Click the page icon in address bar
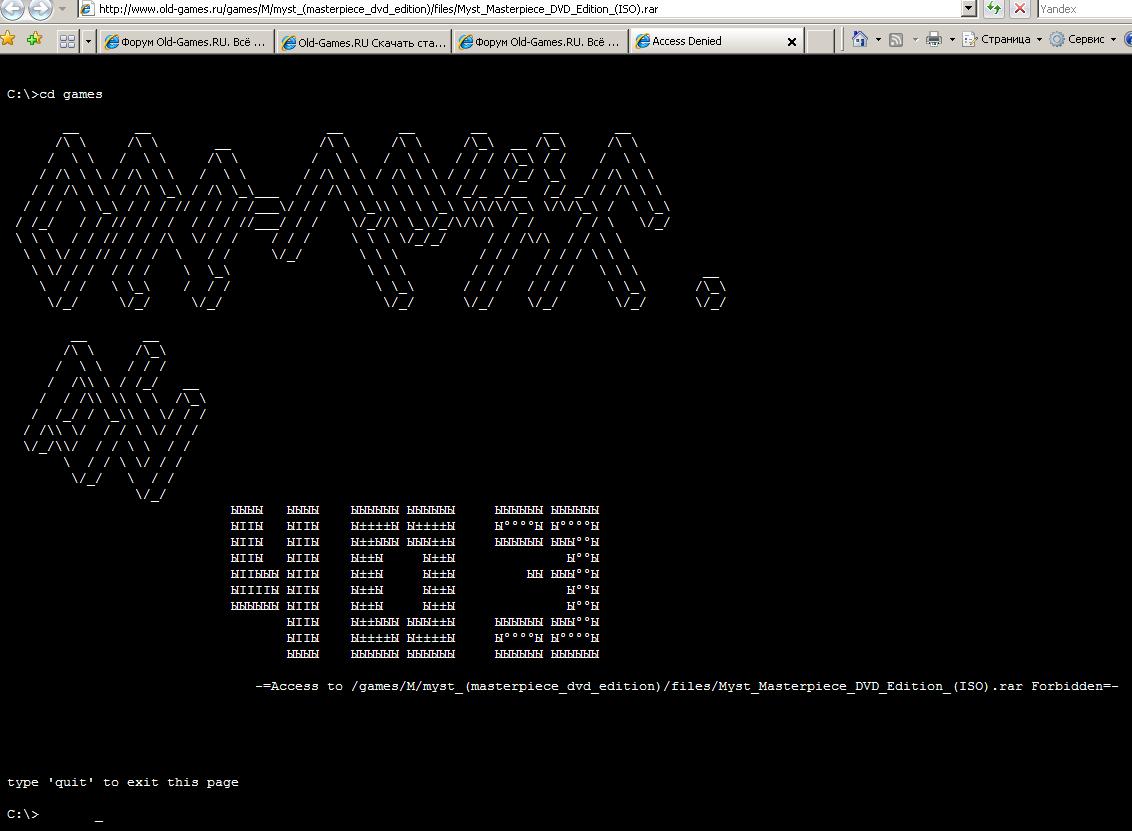The width and height of the screenshot is (1132, 831). 87,9
